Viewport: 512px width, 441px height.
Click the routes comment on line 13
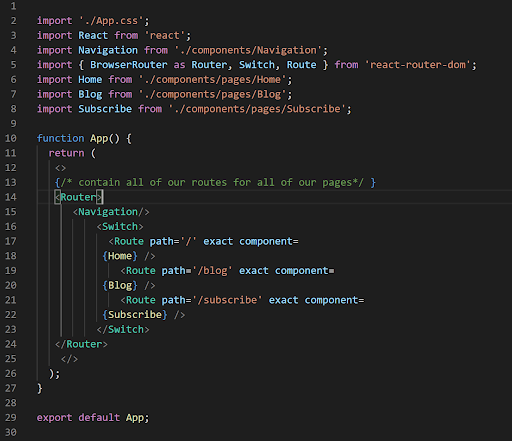(x=215, y=182)
